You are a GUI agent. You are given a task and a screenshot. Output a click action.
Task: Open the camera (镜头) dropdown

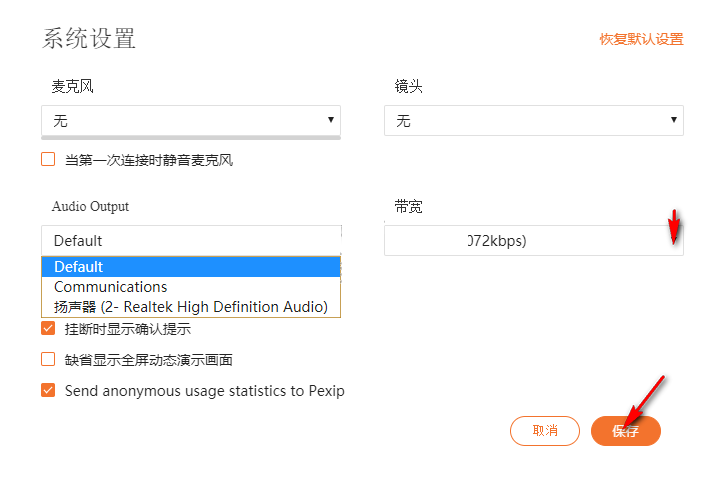[533, 121]
